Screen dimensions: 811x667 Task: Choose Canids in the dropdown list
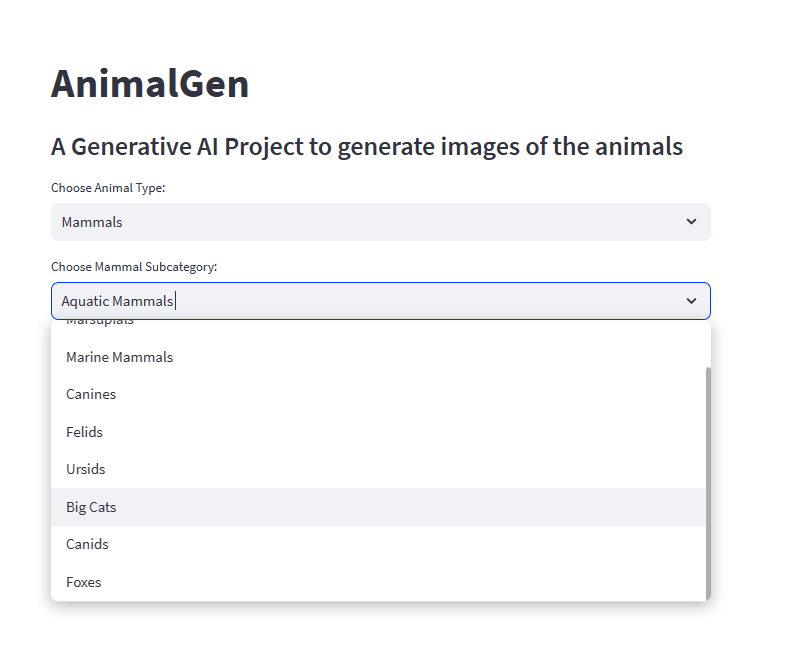click(x=87, y=544)
